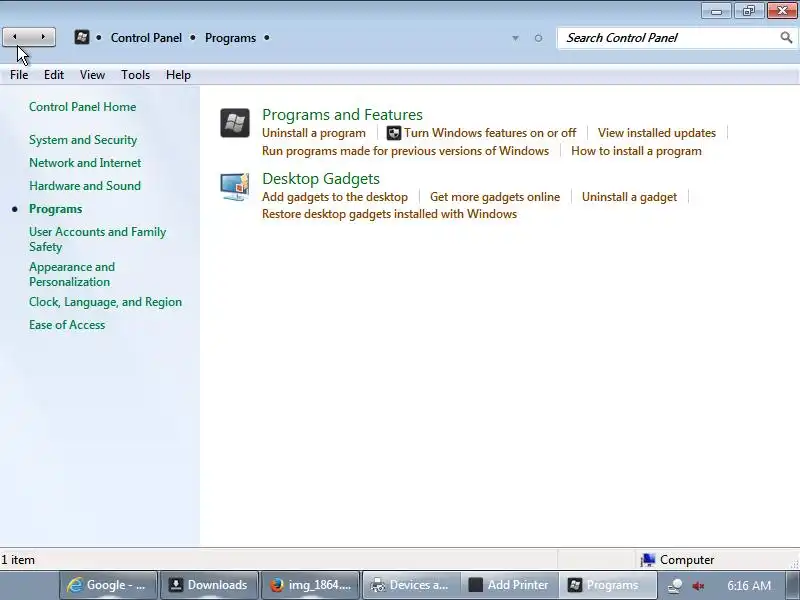Open Appearance and Personalization category
Image resolution: width=800 pixels, height=600 pixels.
[x=72, y=274]
